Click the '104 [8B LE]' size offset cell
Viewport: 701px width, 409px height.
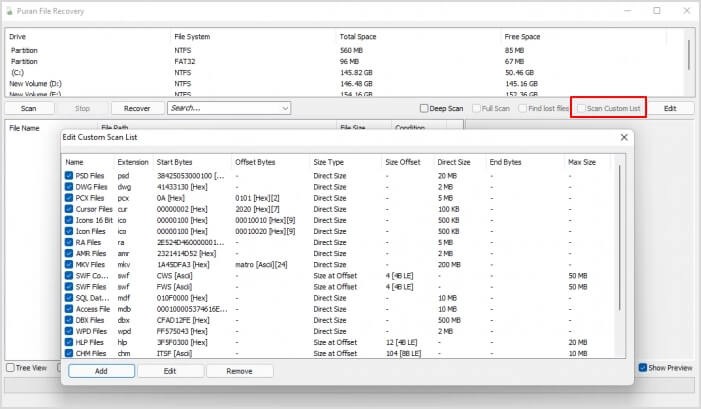[x=403, y=353]
